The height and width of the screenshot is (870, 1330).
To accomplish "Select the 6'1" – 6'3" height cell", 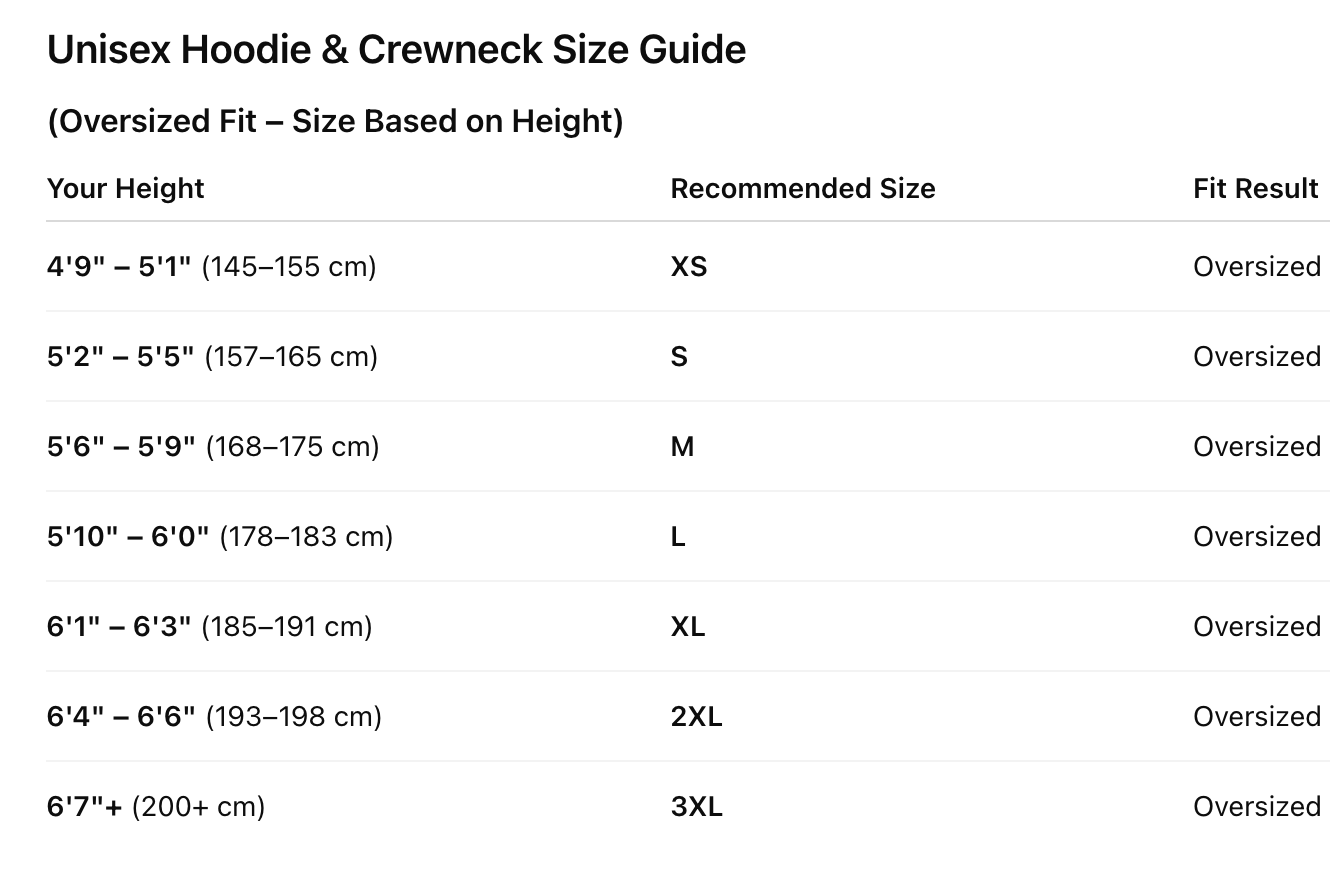I will [x=209, y=627].
